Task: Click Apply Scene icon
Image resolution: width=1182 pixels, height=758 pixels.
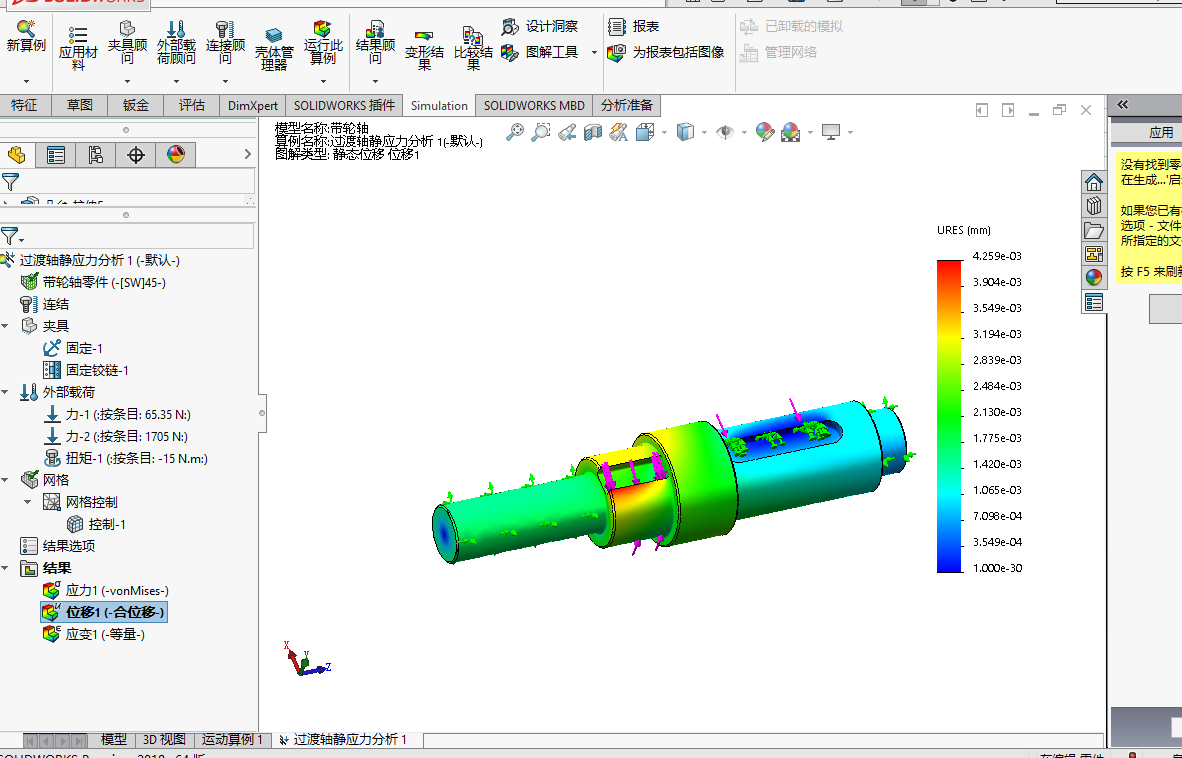Action: click(x=790, y=133)
